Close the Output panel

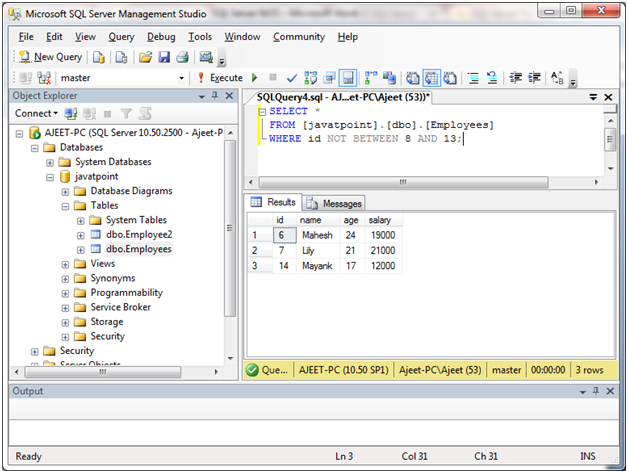(x=610, y=391)
